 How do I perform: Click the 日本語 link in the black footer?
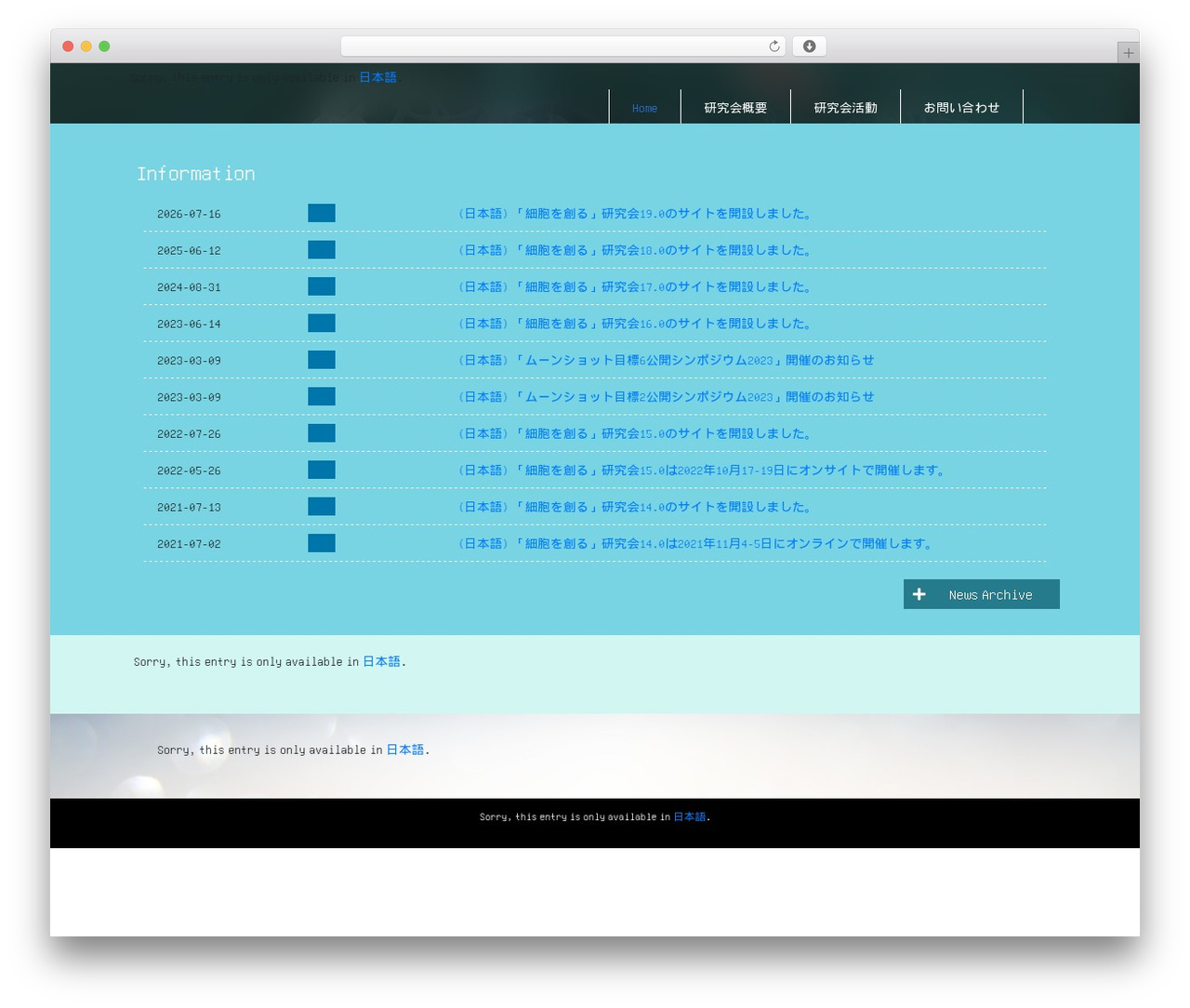690,816
